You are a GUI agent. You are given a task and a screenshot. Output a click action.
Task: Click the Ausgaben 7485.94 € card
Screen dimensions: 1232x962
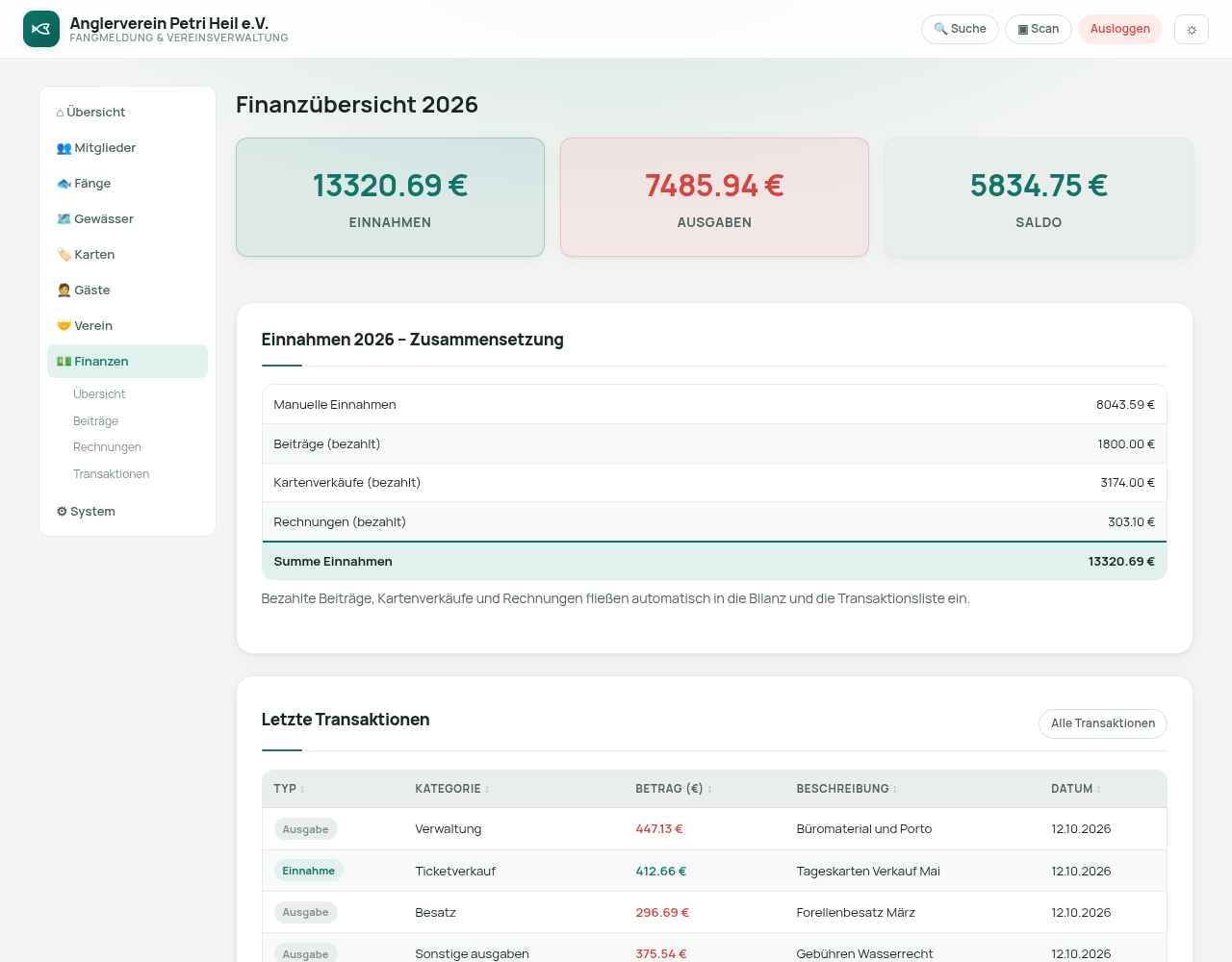[x=714, y=197]
